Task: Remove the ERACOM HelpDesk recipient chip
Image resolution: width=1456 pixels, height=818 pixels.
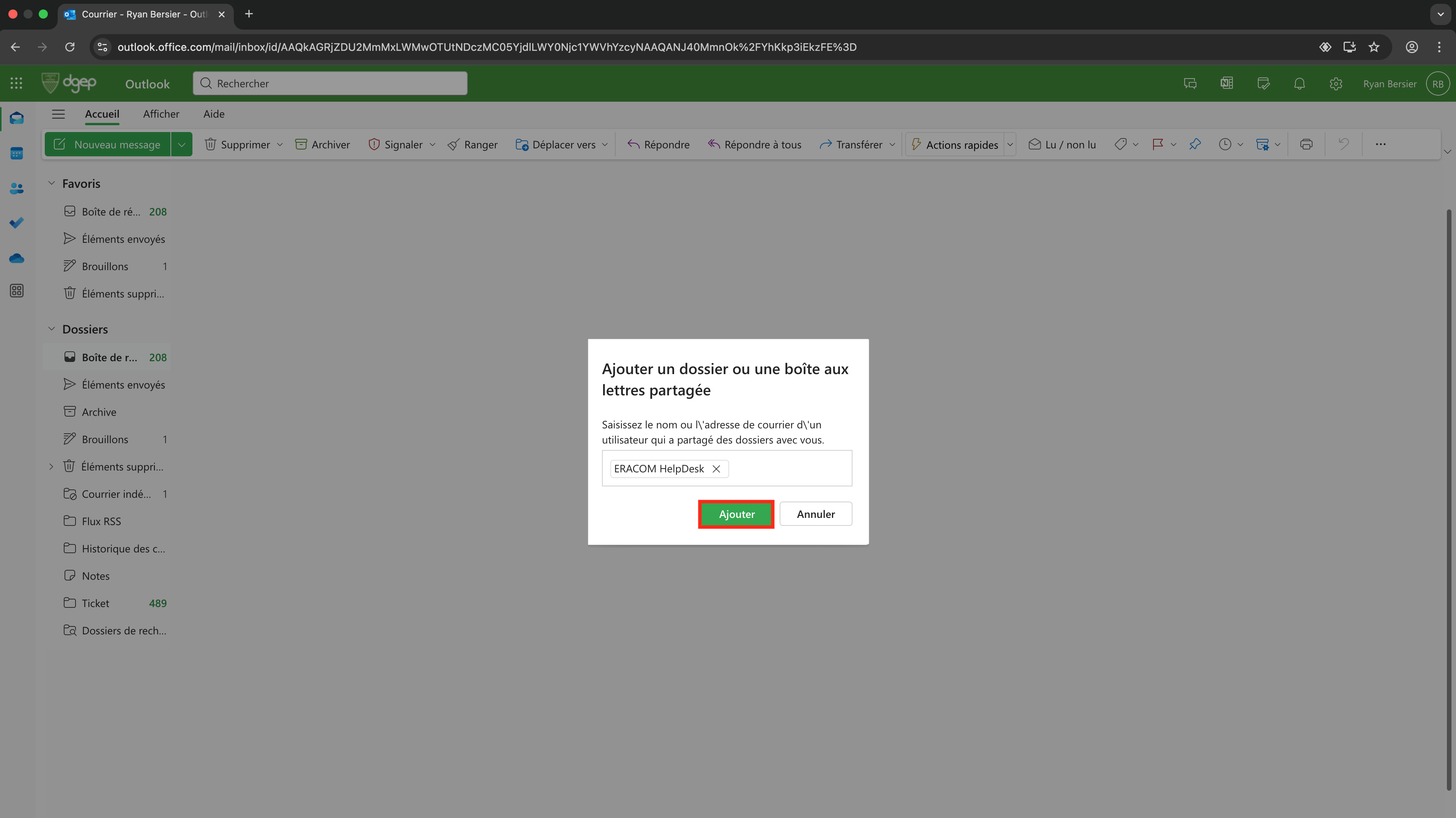Action: [716, 469]
